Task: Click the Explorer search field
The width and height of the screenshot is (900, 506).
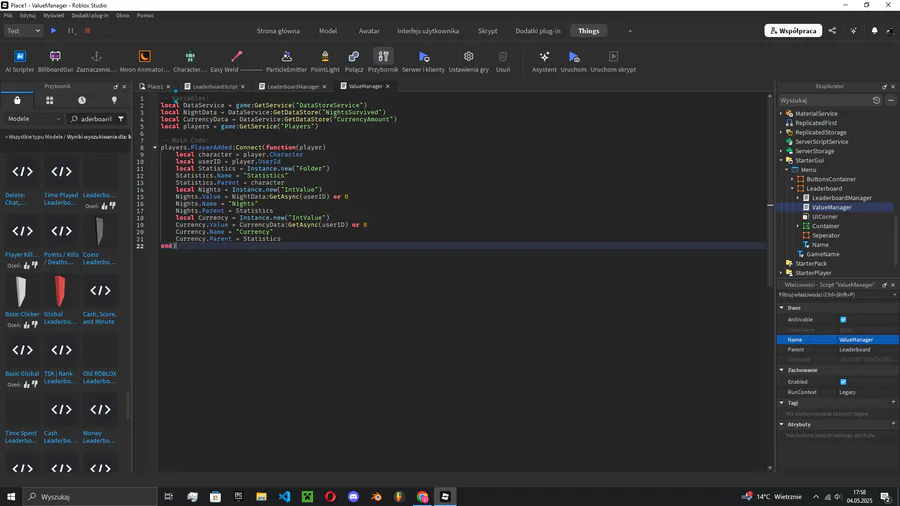Action: (824, 100)
